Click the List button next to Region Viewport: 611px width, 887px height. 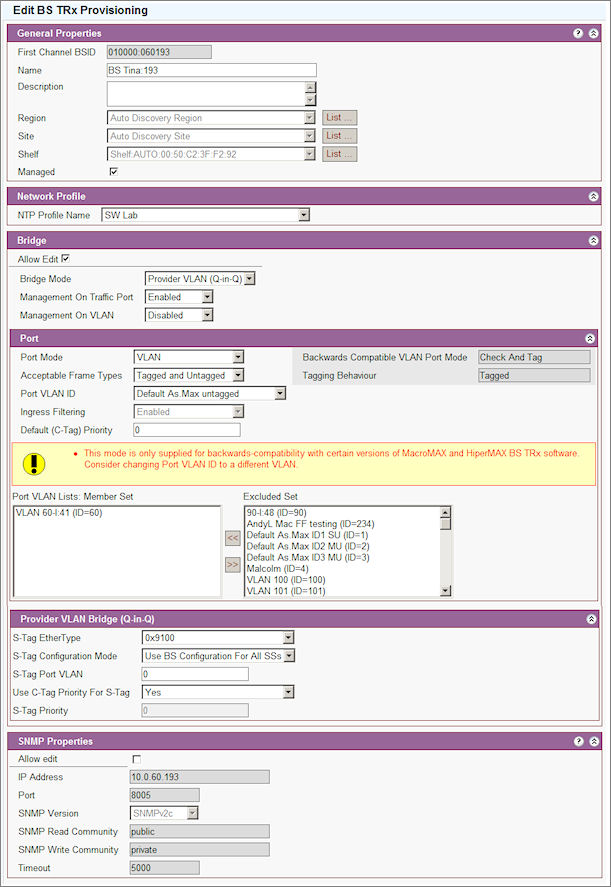coord(339,118)
